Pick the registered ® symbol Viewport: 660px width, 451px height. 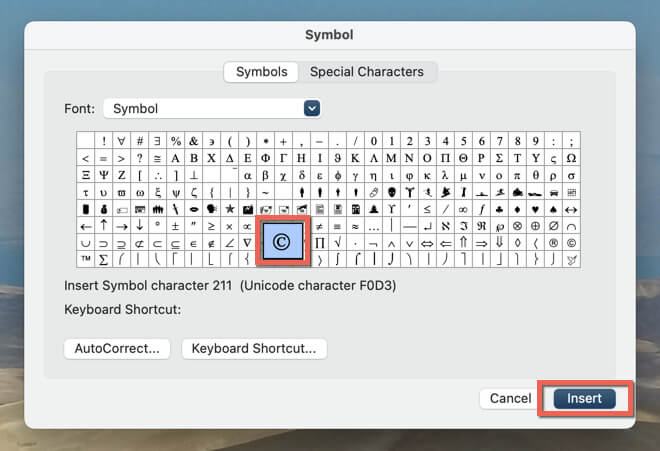click(x=553, y=242)
